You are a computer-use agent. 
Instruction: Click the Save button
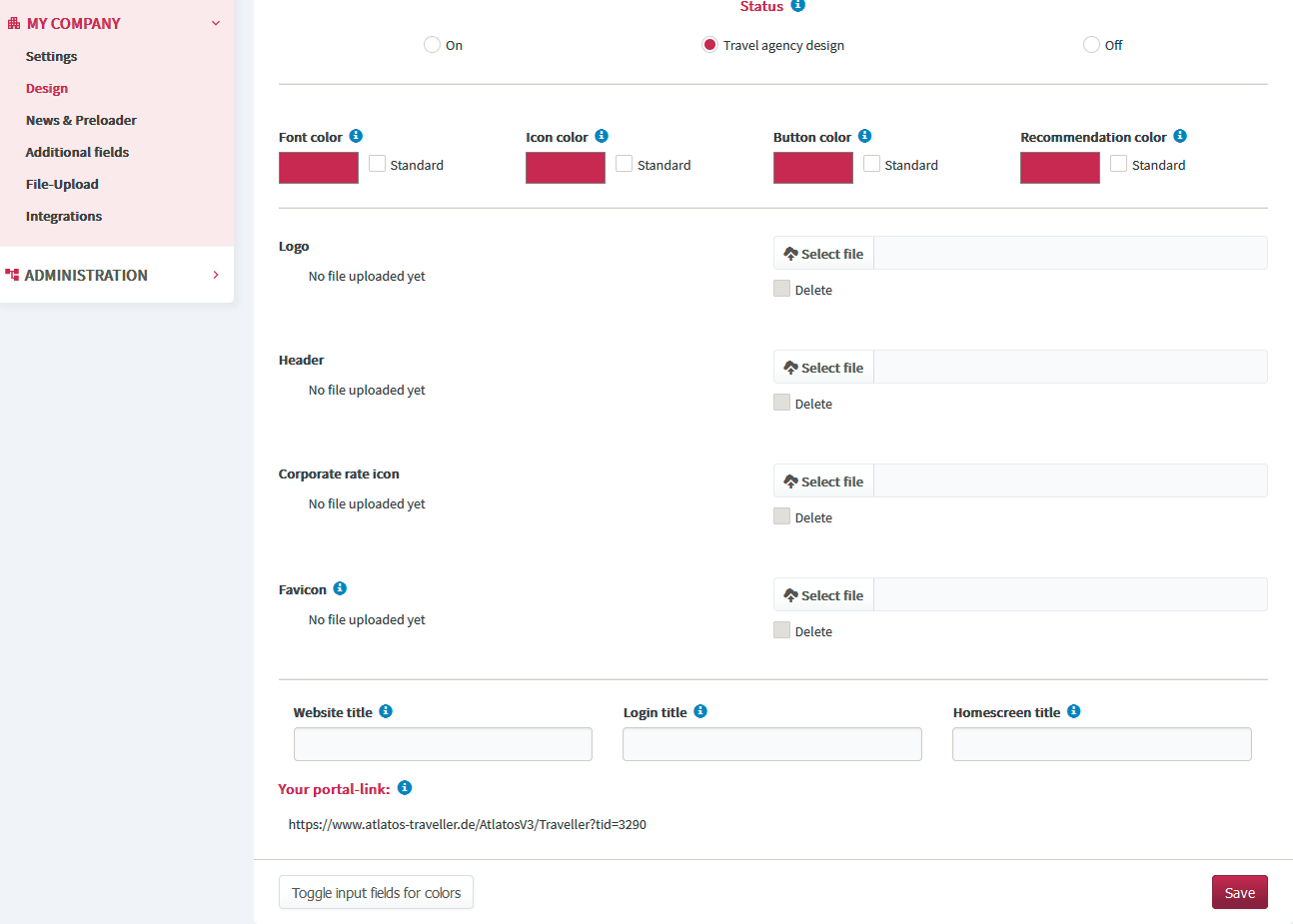point(1240,893)
